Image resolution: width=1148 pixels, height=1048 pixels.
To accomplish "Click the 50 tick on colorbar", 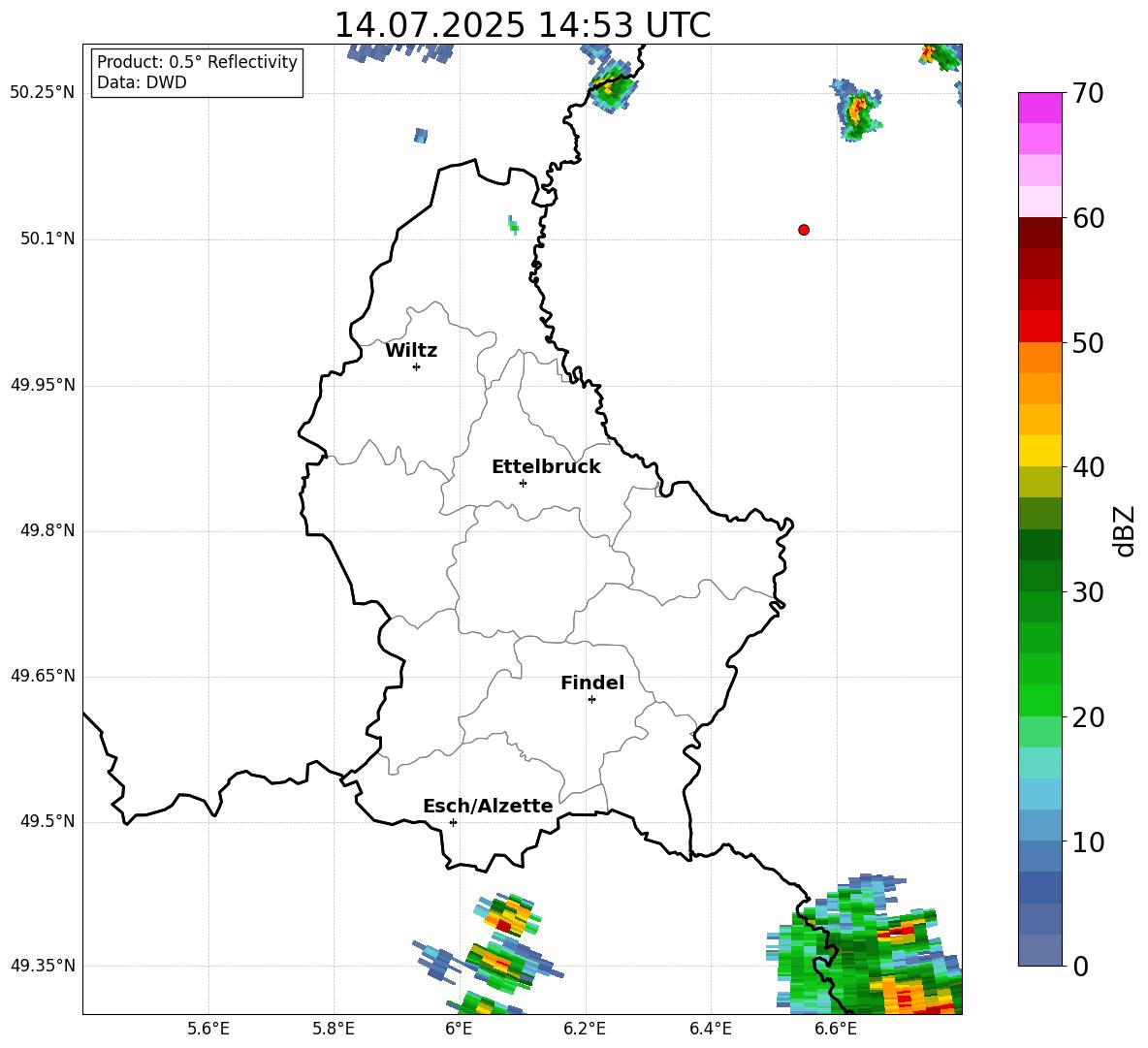I will (1088, 342).
